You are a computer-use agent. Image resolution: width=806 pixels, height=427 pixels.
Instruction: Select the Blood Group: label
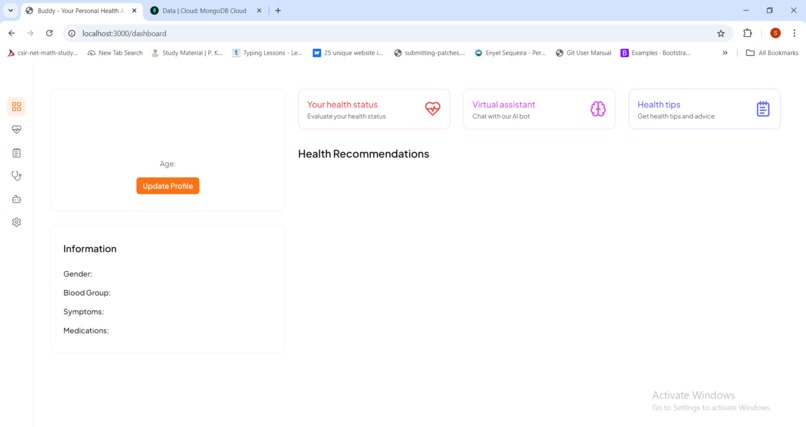coord(87,293)
